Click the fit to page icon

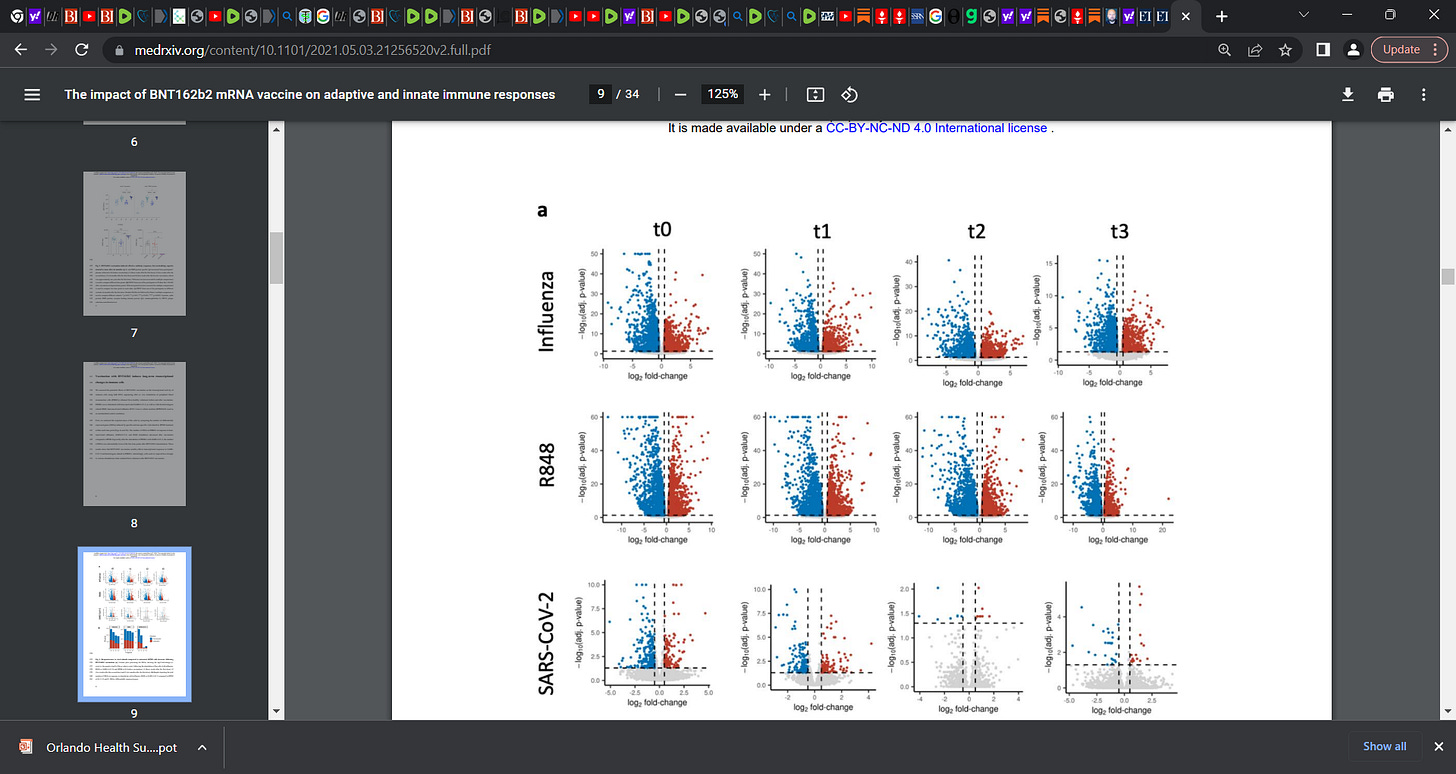click(815, 94)
